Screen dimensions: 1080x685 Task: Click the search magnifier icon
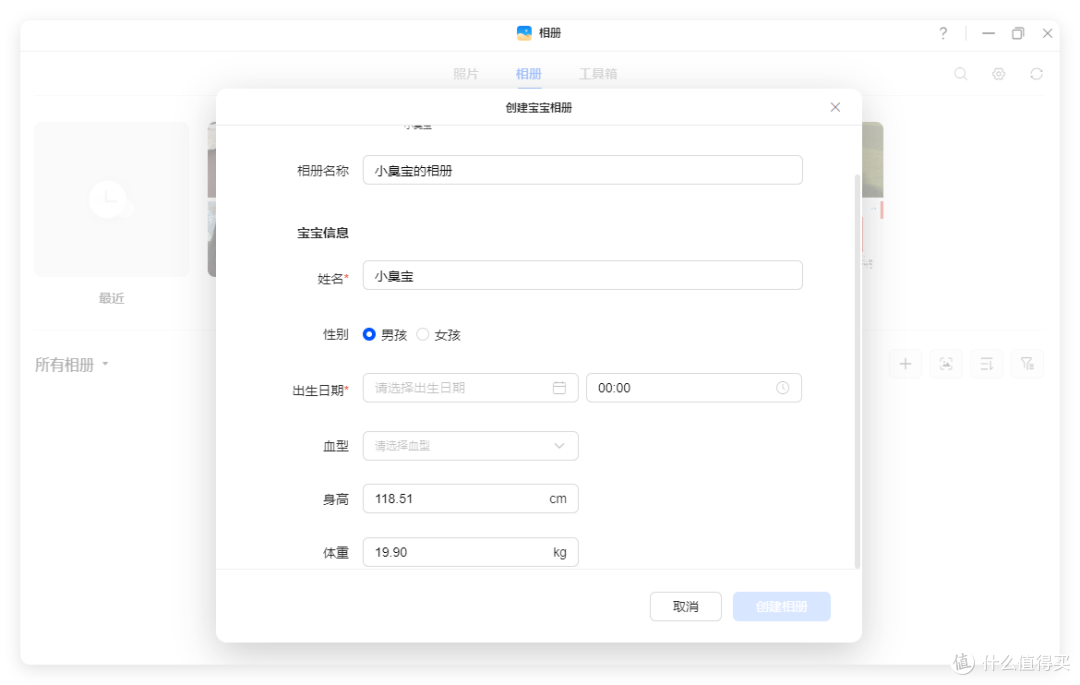[960, 74]
